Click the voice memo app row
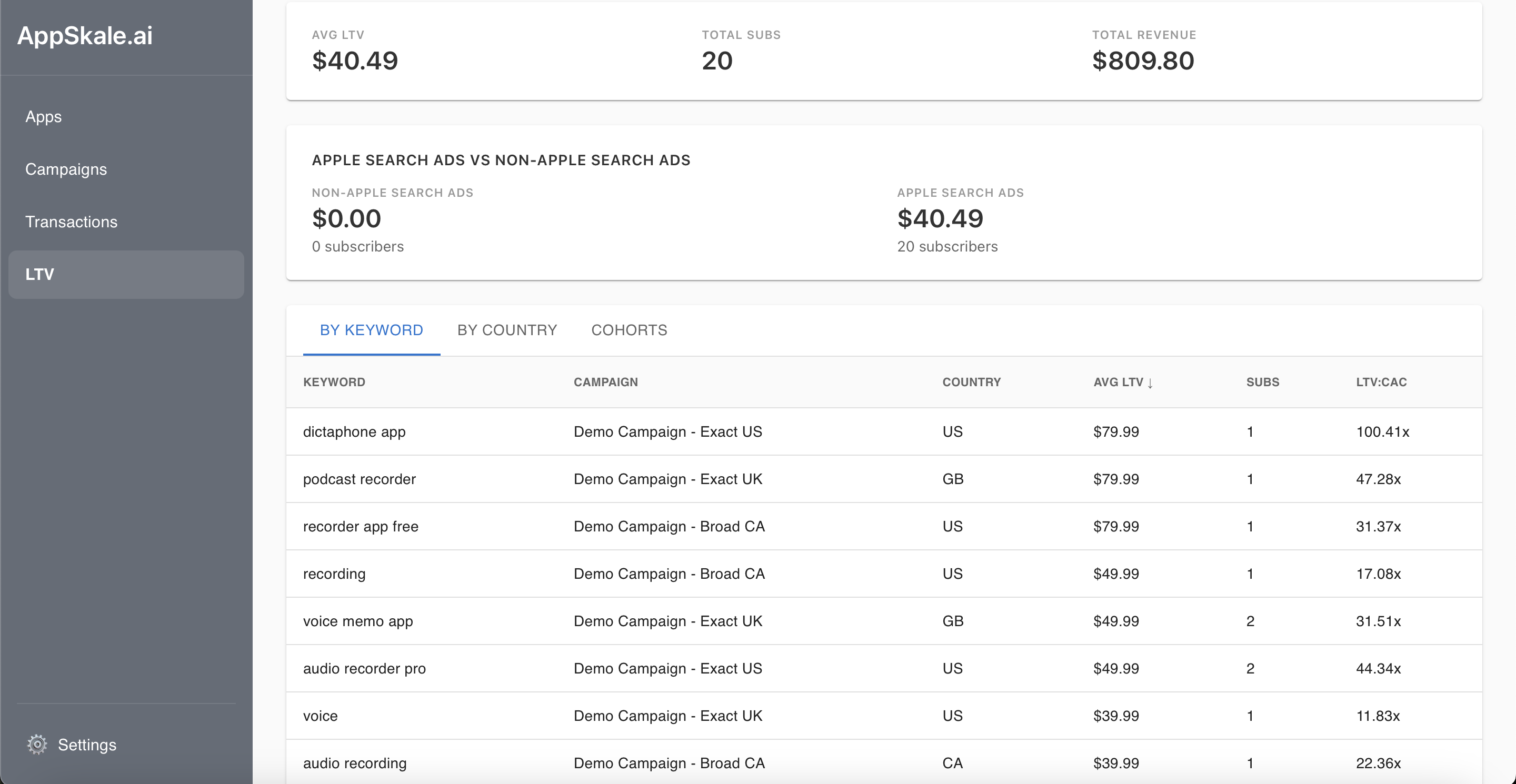1516x784 pixels. (x=358, y=621)
